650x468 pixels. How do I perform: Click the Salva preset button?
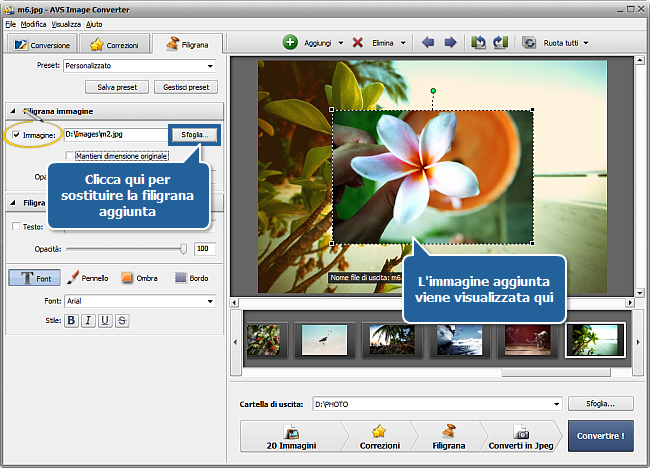pos(117,87)
